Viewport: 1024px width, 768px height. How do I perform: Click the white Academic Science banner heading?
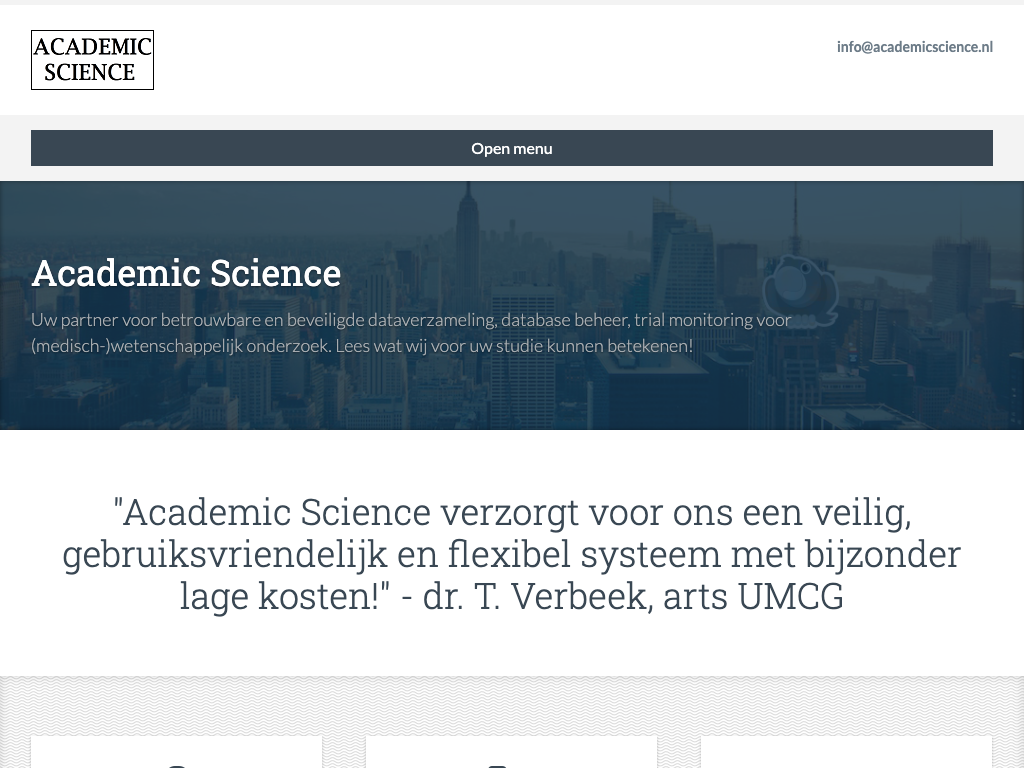click(x=186, y=273)
